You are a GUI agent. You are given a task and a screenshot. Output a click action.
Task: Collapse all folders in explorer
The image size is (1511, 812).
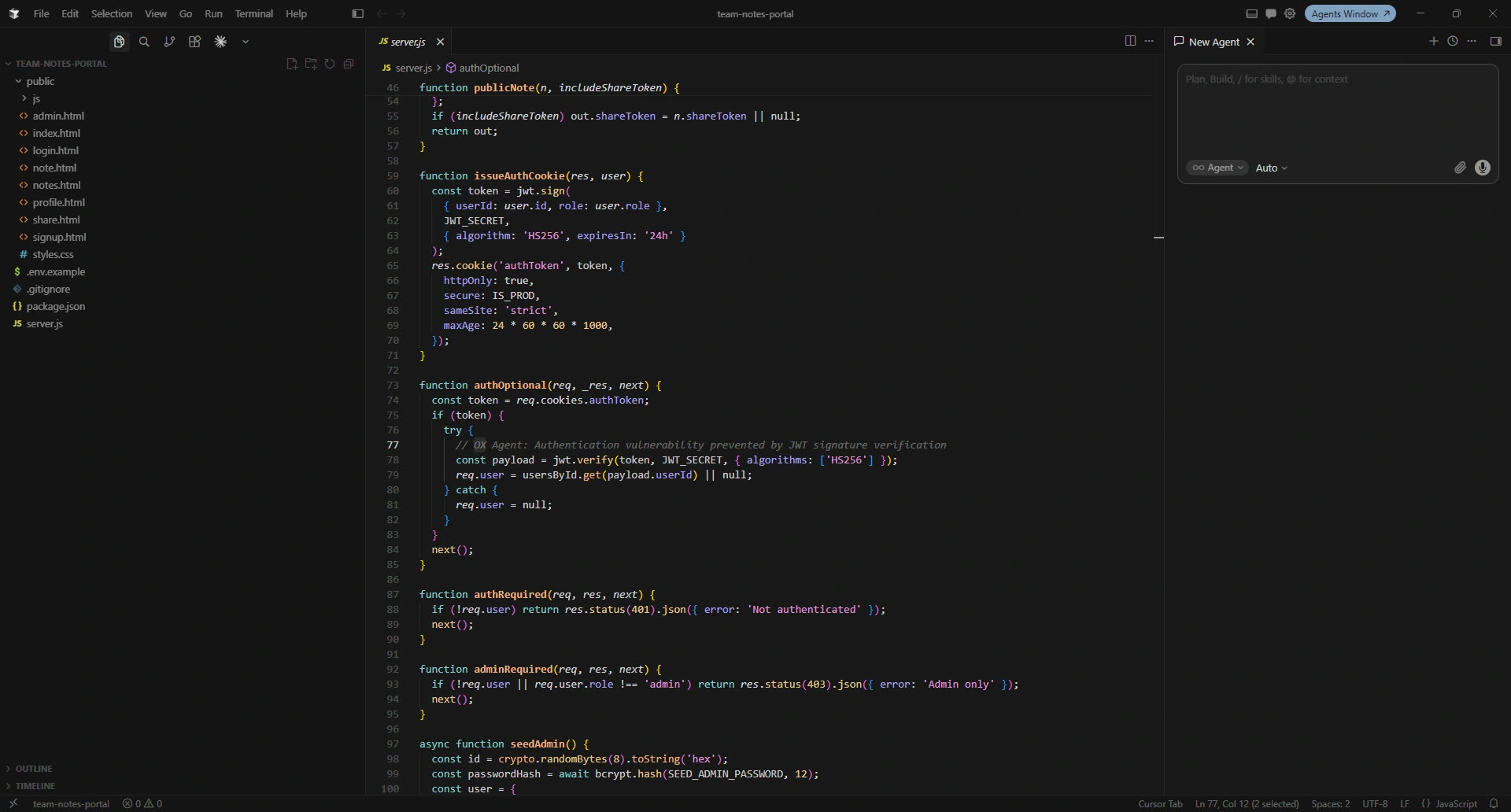pos(349,64)
